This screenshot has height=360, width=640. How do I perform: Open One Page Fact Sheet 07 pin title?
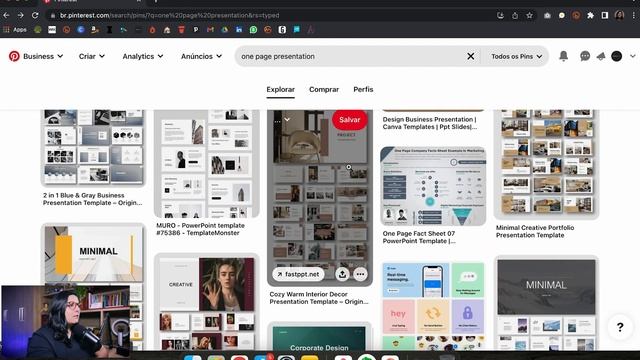click(x=419, y=237)
